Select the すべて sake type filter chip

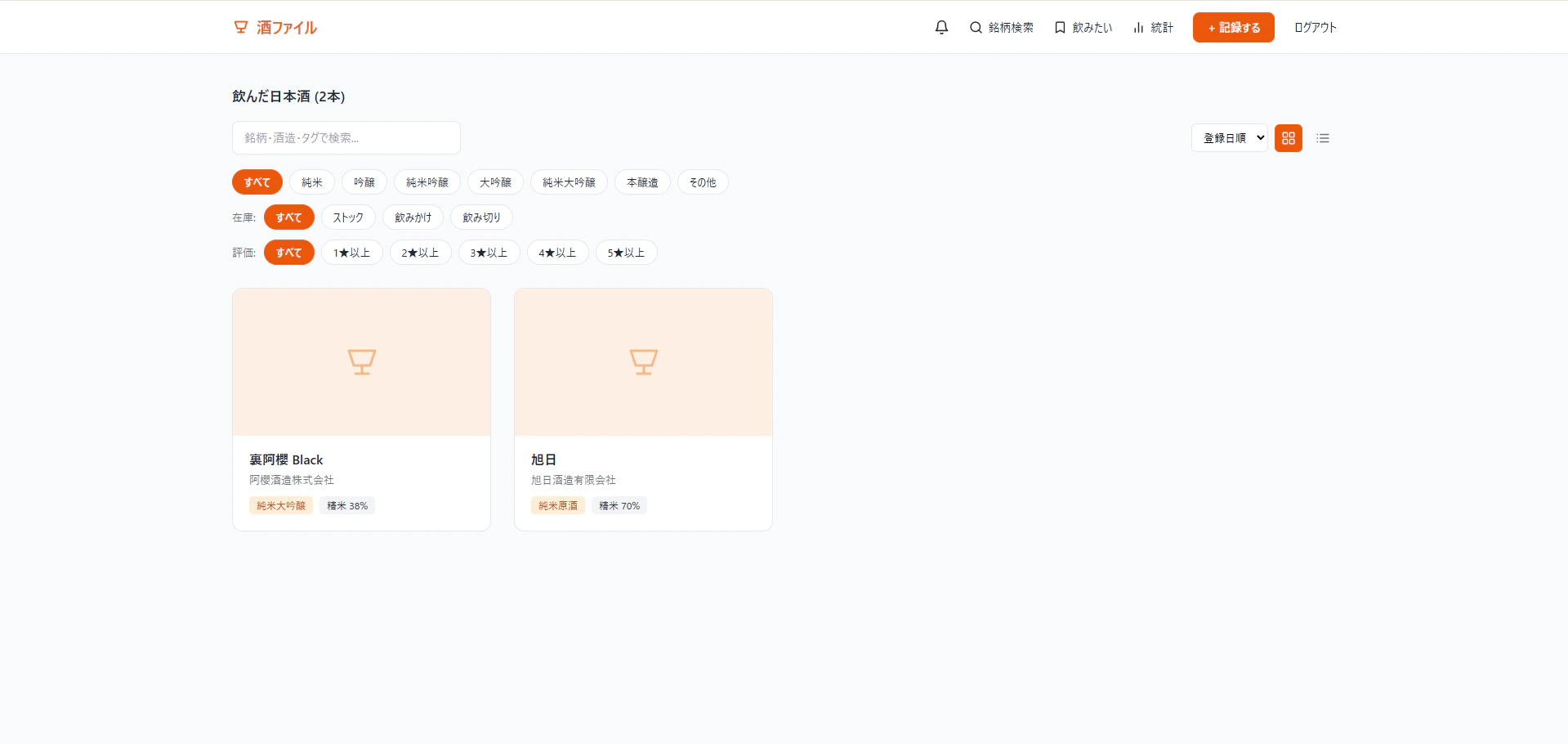coord(257,182)
